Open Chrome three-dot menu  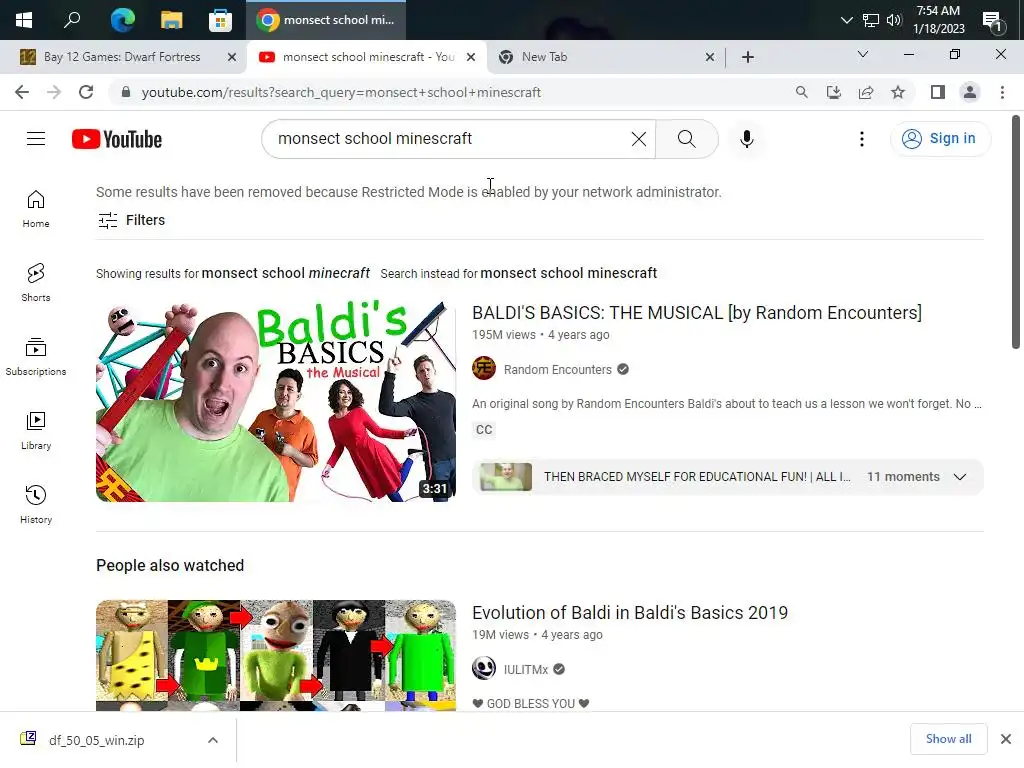coord(1002,92)
